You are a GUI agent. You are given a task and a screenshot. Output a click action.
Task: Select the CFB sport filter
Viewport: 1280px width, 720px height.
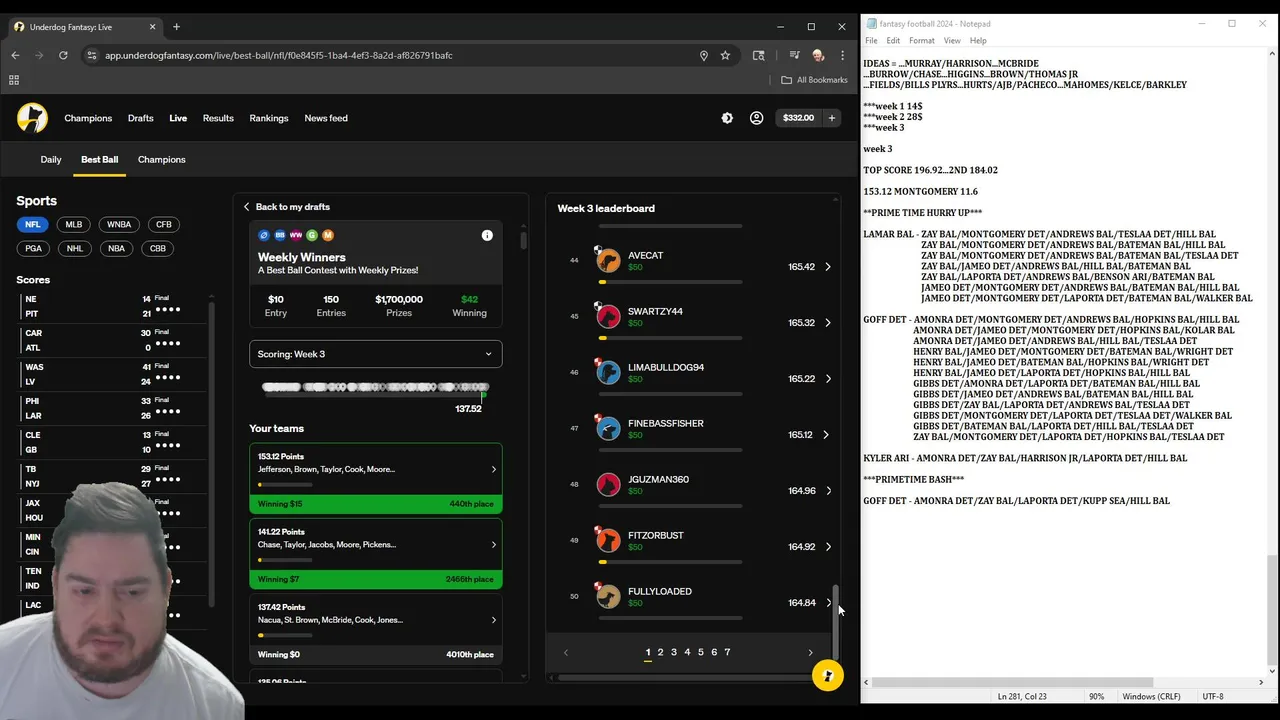pos(164,225)
